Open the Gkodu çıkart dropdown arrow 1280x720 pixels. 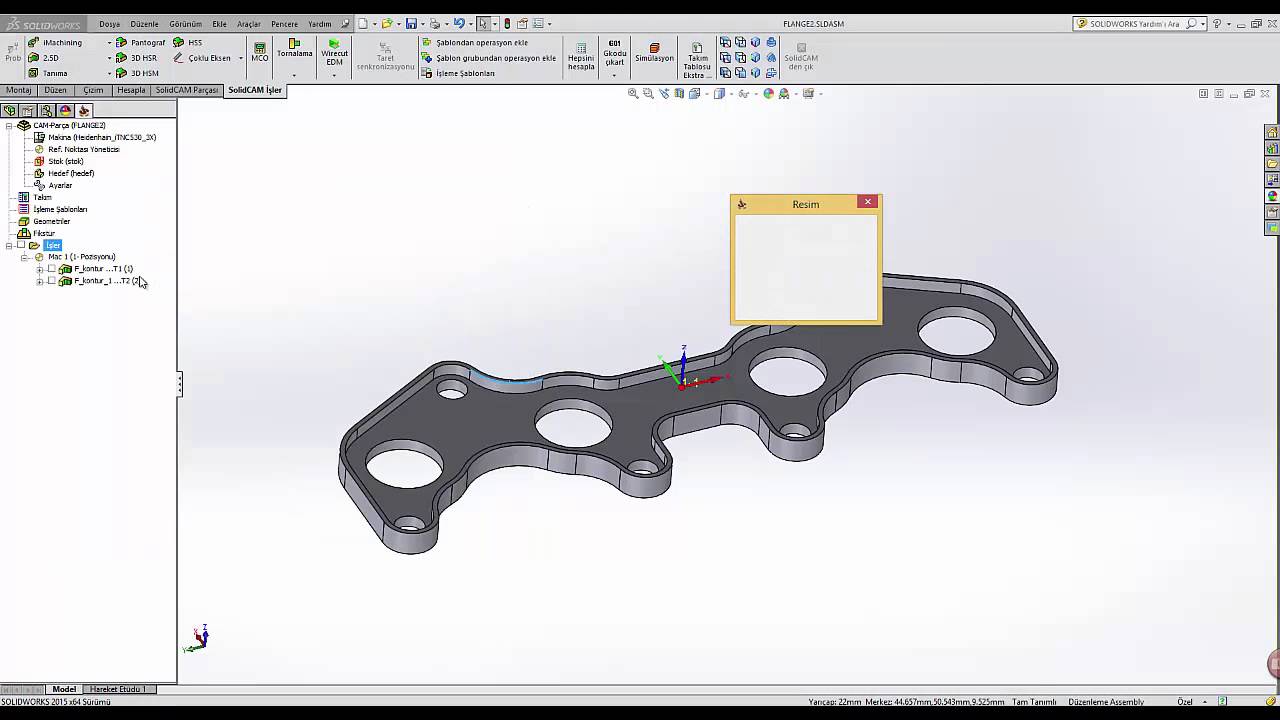click(614, 75)
